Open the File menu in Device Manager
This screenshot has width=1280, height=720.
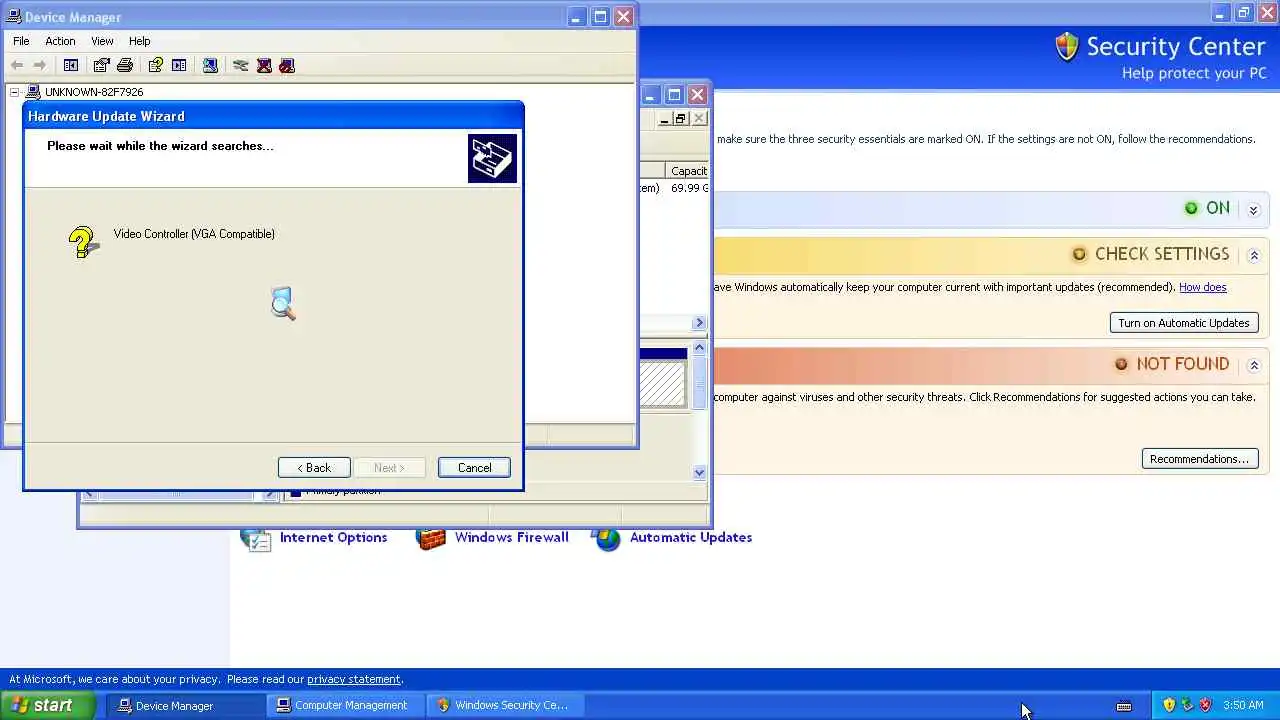[21, 41]
